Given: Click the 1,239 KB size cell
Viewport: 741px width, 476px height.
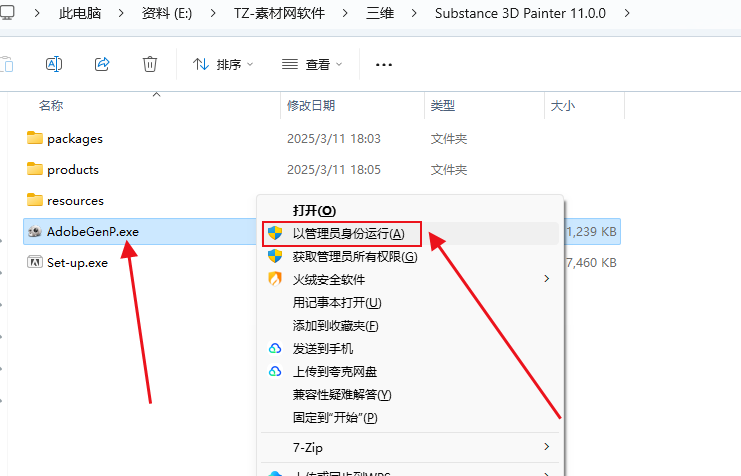Looking at the screenshot, I should 591,232.
